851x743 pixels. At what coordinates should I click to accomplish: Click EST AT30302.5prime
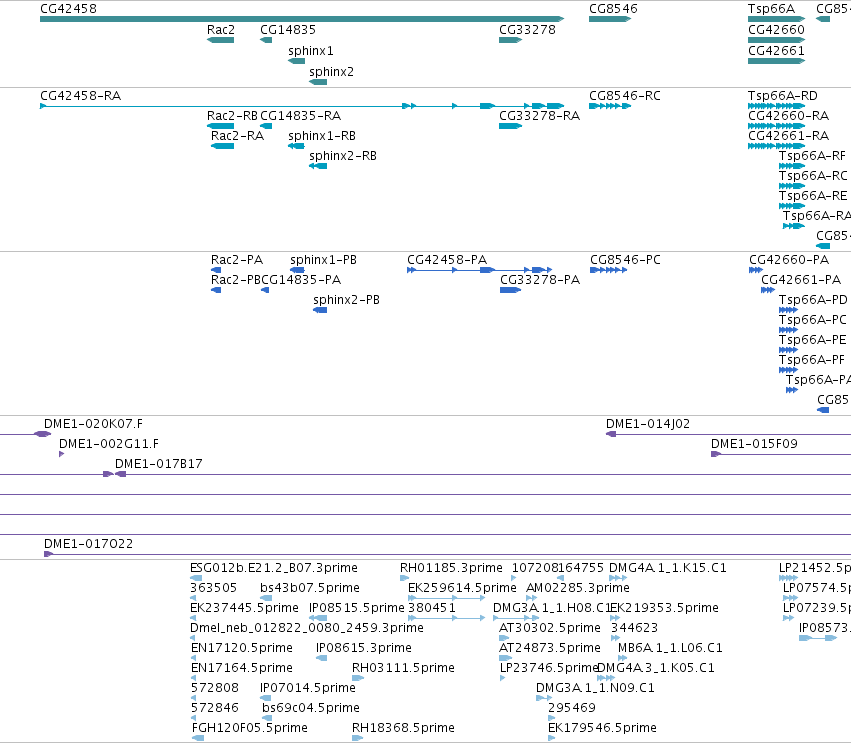504,638
